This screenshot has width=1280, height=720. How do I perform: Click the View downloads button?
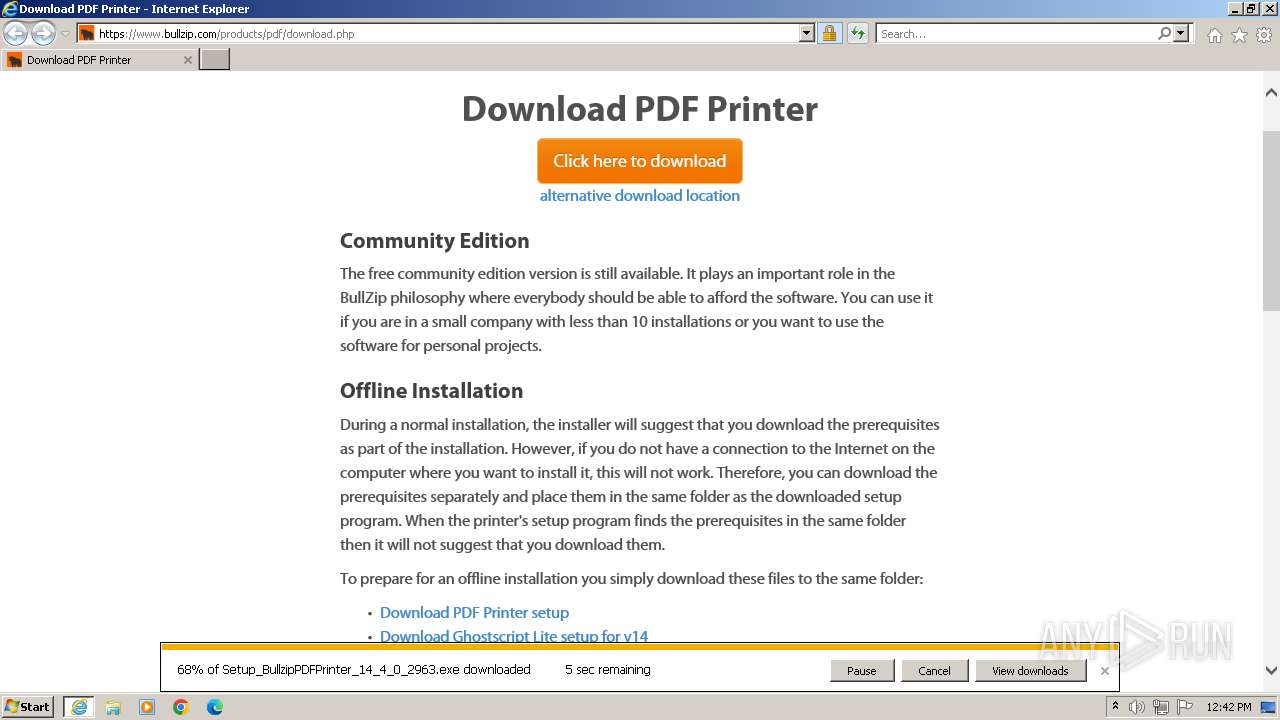(x=1030, y=671)
